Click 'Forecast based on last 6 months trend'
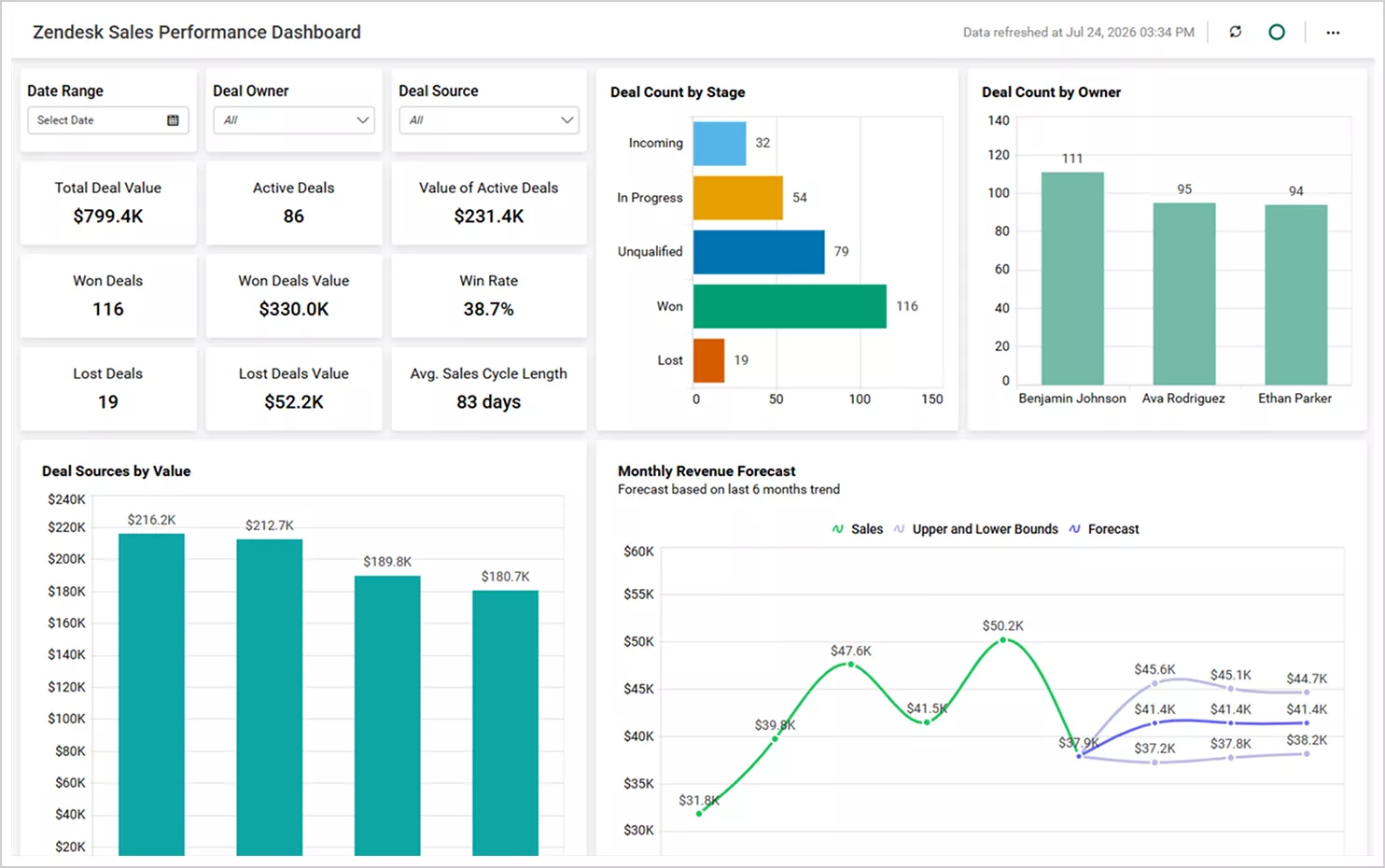Image resolution: width=1385 pixels, height=868 pixels. tap(729, 489)
